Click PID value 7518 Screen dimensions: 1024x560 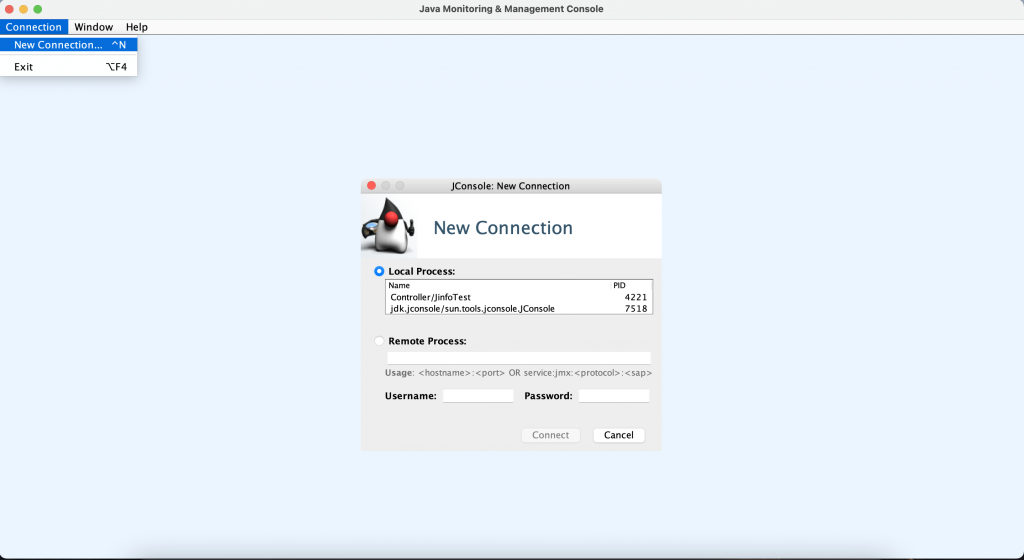tap(635, 309)
